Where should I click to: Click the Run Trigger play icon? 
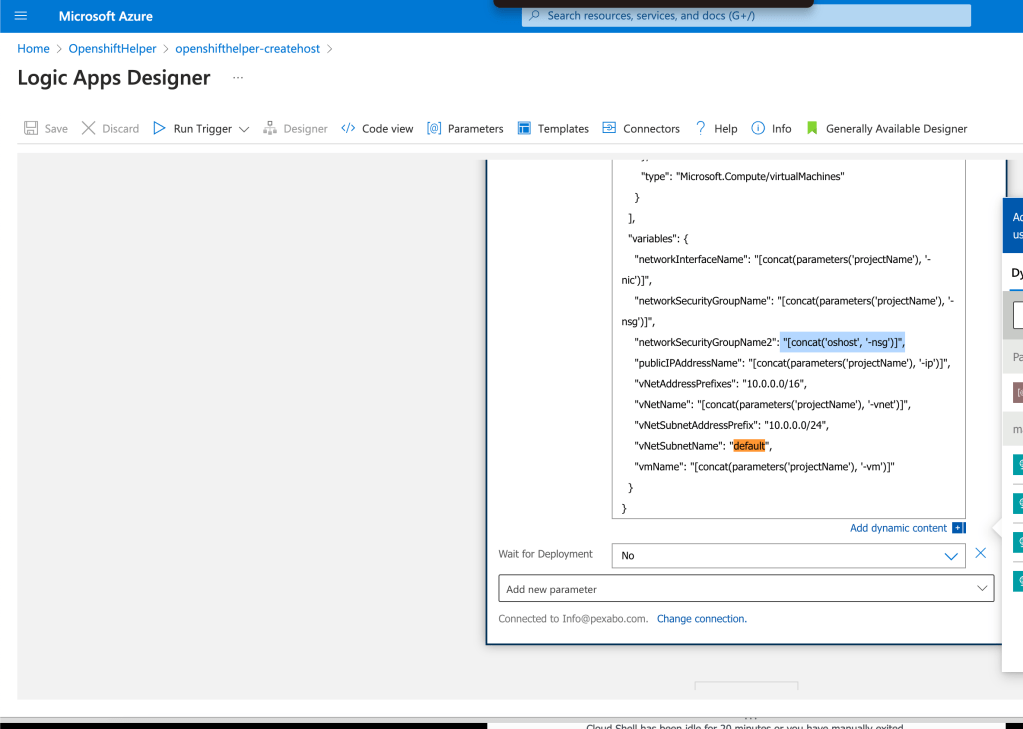click(x=159, y=128)
